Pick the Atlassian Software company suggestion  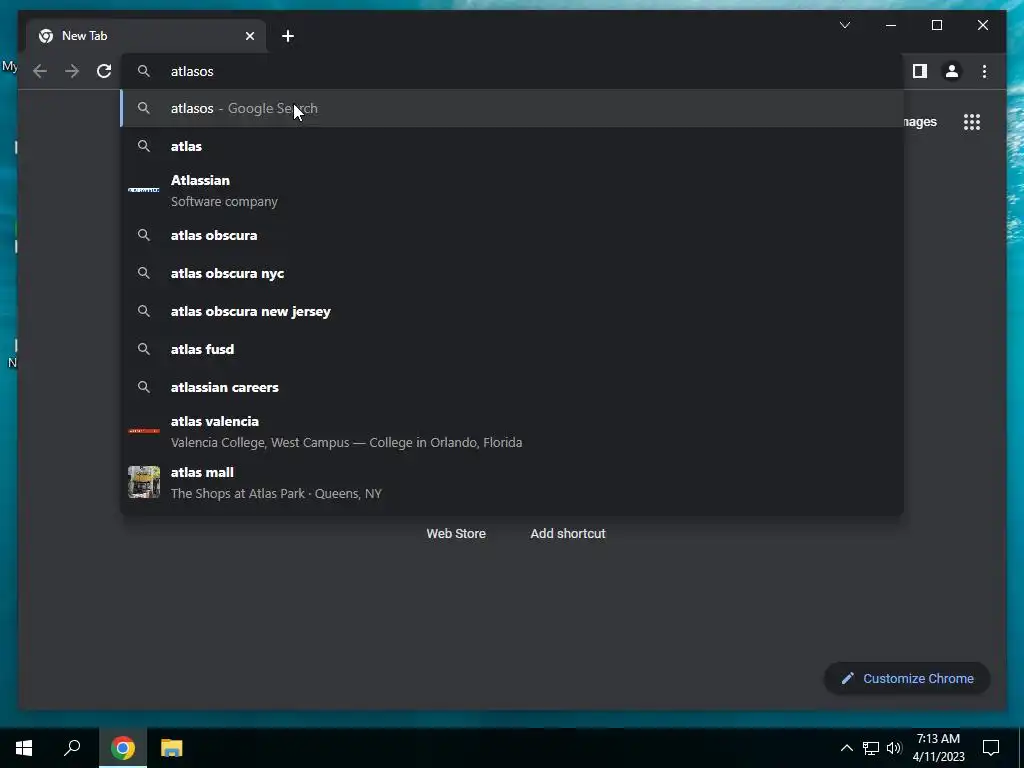(x=512, y=191)
